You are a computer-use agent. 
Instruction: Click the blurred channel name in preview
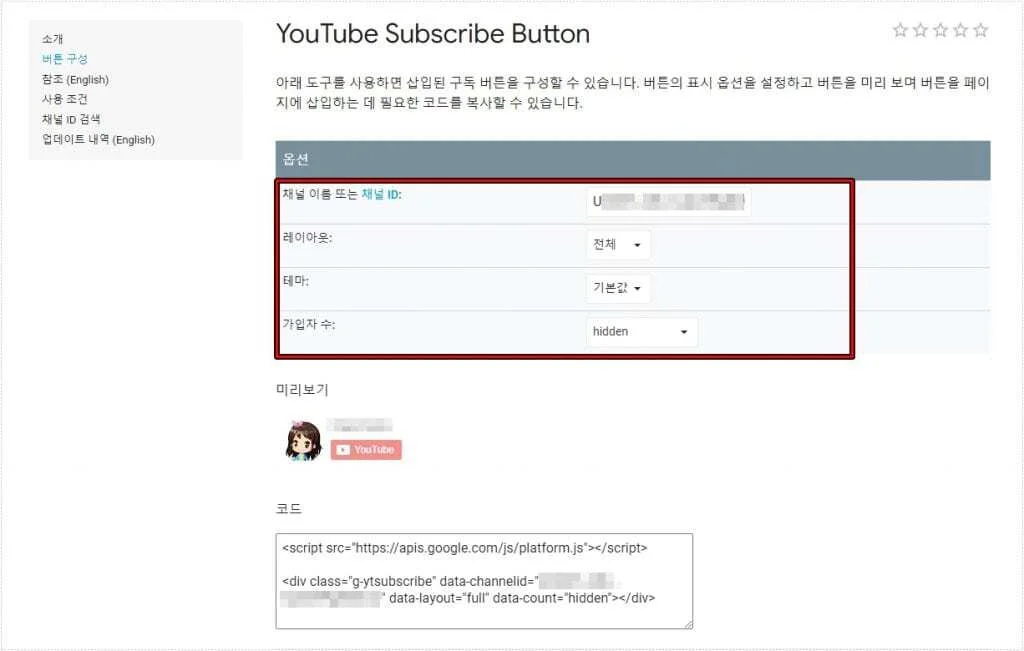[360, 426]
